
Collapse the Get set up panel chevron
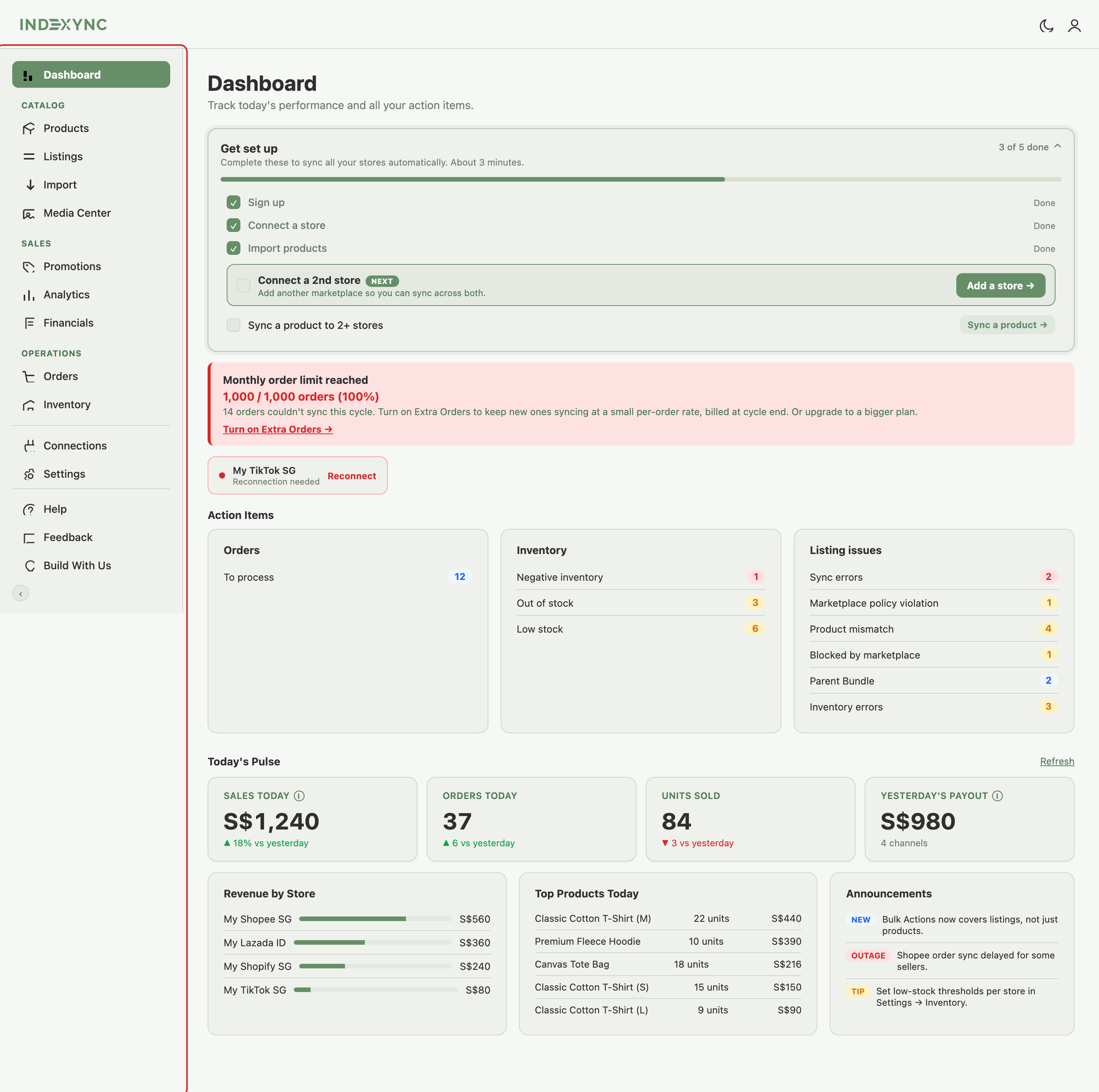click(x=1057, y=147)
